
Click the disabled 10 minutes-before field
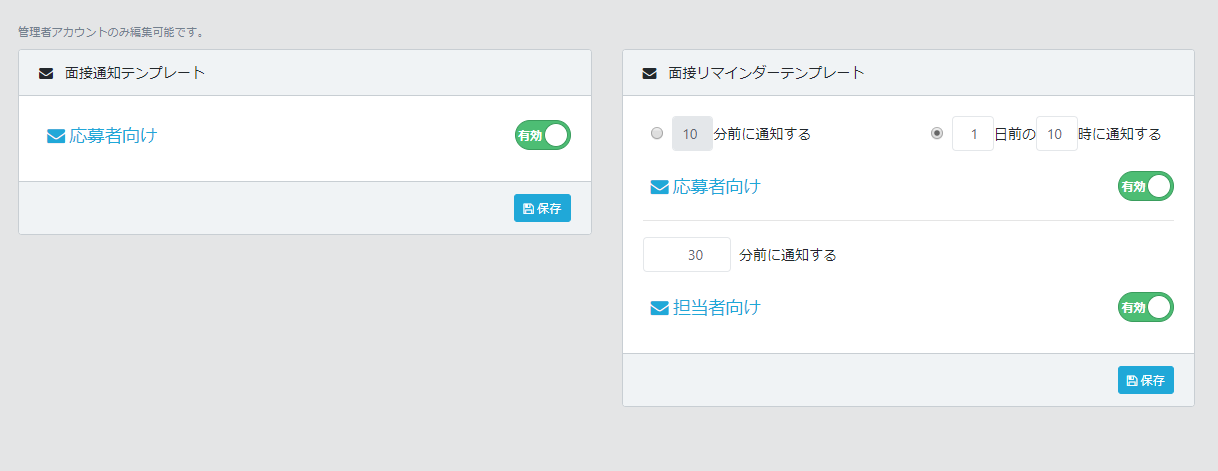click(x=691, y=134)
